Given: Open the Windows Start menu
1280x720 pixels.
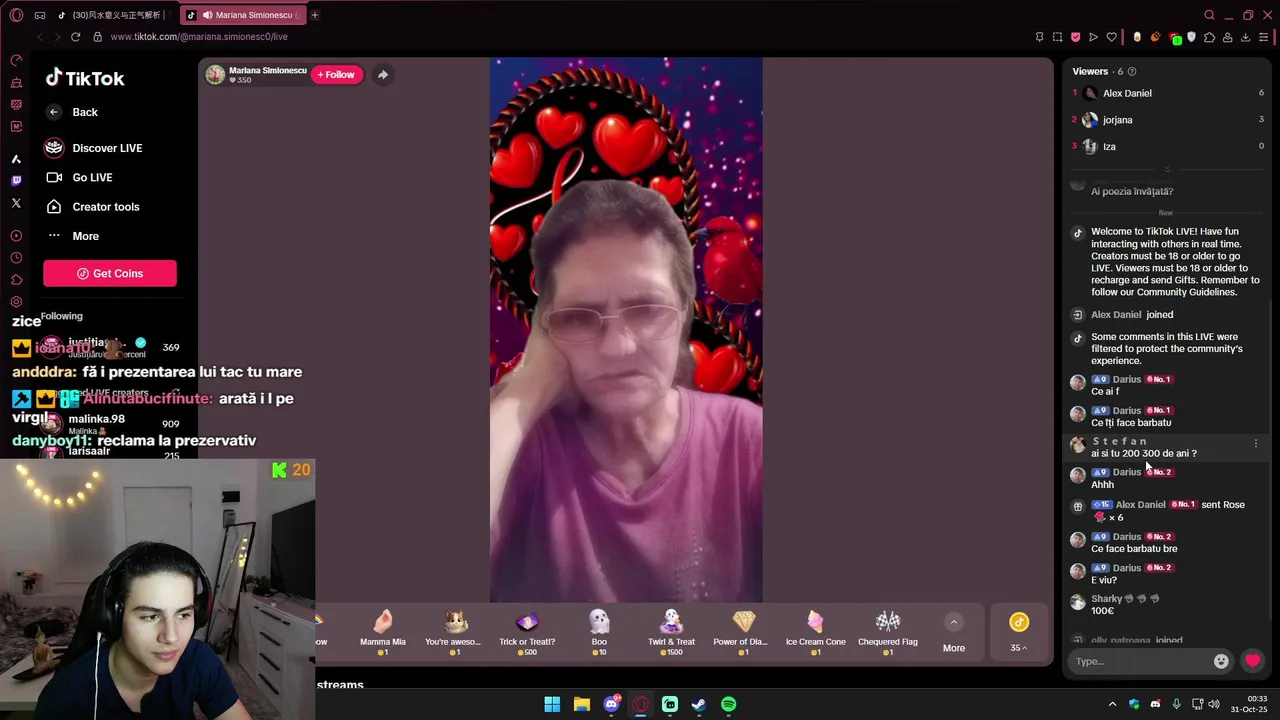Looking at the screenshot, I should pos(552,704).
